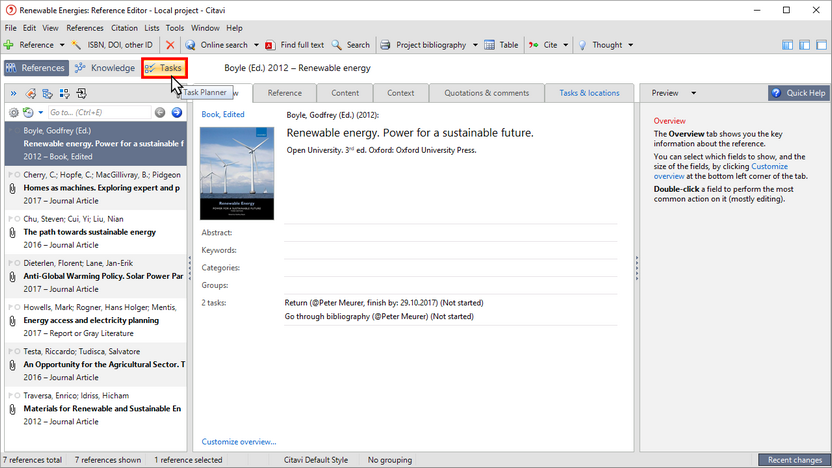Click the Book, Edited link
Viewport: 832px width, 468px height.
pos(223,114)
